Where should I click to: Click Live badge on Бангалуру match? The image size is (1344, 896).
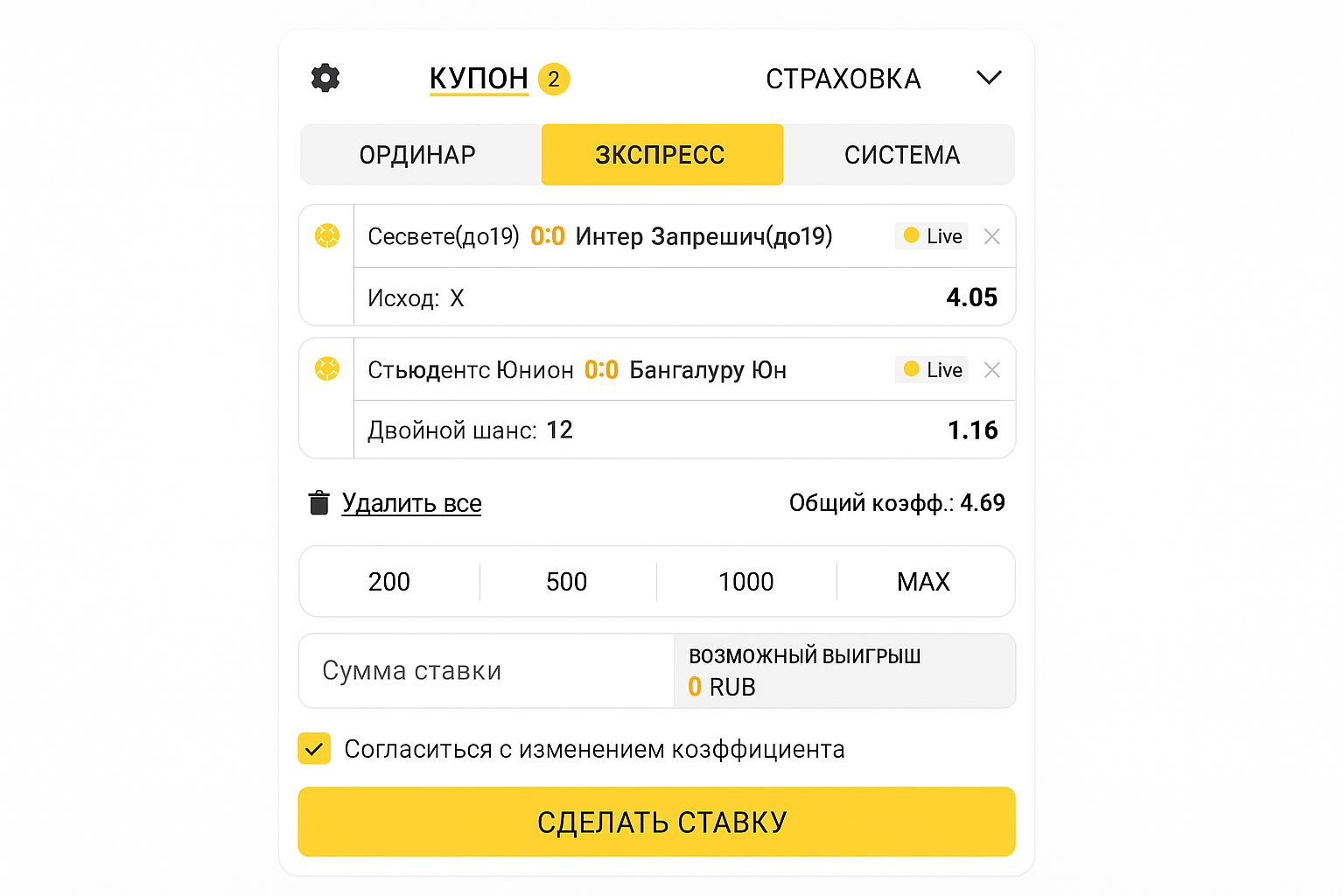pyautogui.click(x=932, y=370)
